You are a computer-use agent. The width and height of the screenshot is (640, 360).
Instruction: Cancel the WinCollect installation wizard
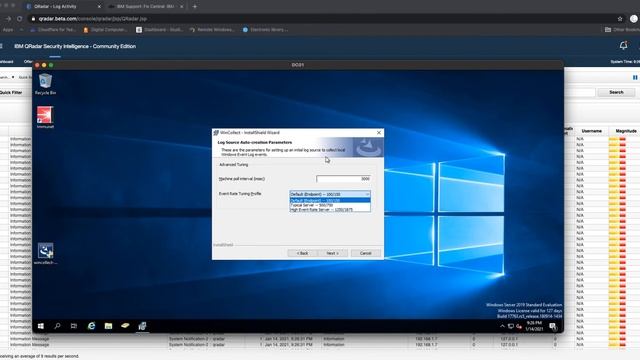(365, 253)
